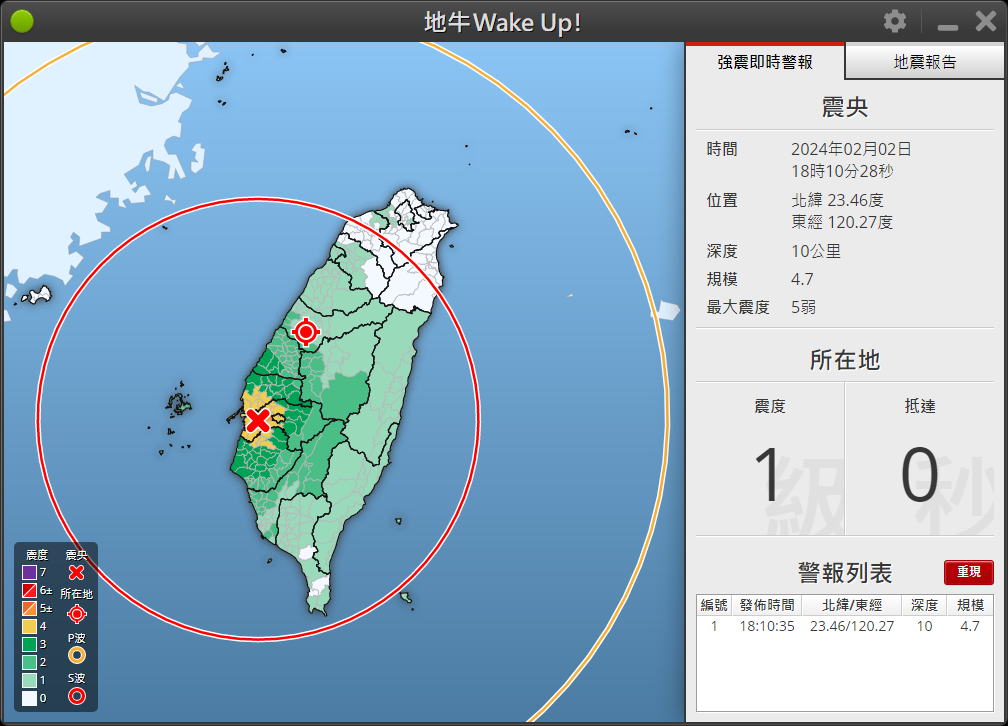Image resolution: width=1008 pixels, height=726 pixels.
Task: Click the longitude 東經 120.27度
Action: click(x=842, y=222)
